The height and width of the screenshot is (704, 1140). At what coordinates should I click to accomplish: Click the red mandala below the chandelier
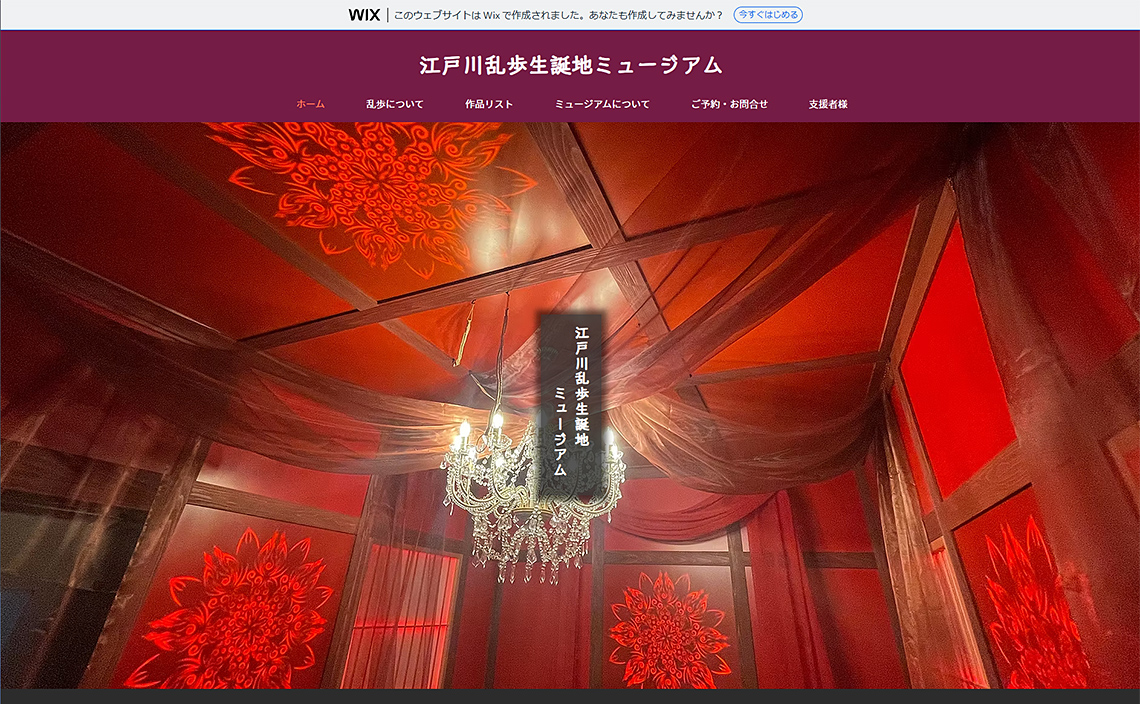coord(668,628)
